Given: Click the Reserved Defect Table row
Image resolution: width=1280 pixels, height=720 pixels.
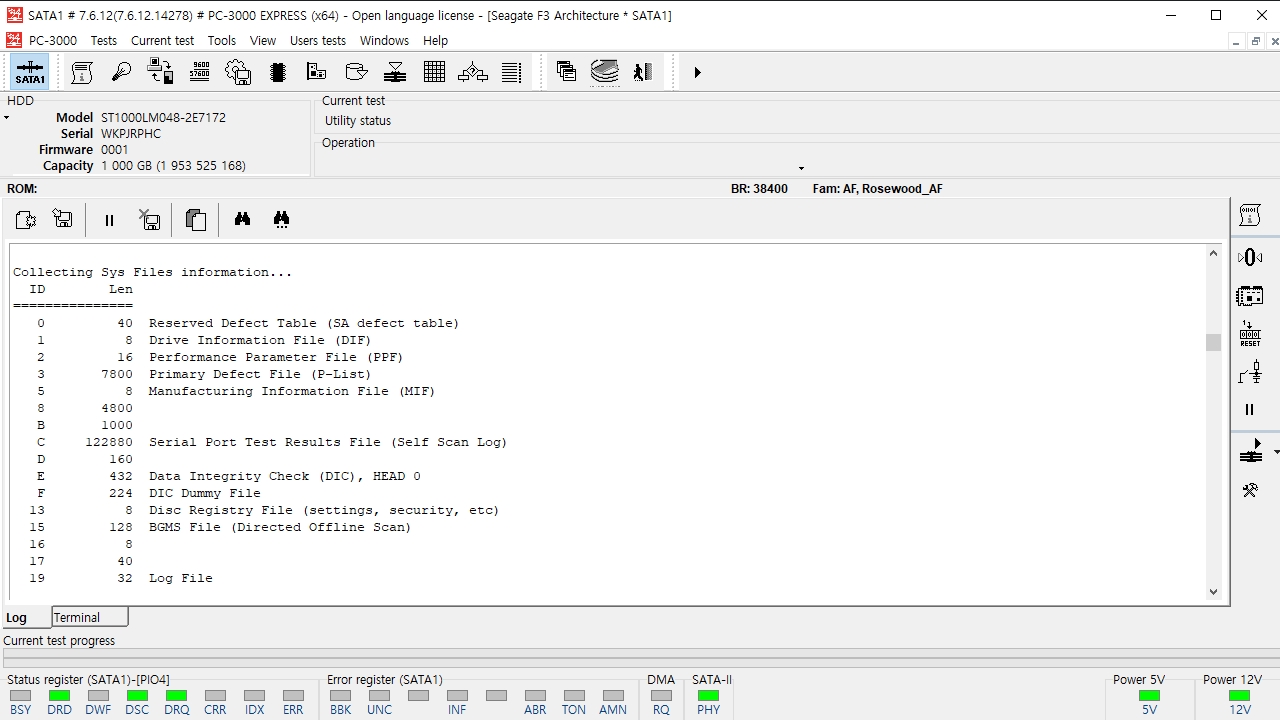Looking at the screenshot, I should [236, 323].
